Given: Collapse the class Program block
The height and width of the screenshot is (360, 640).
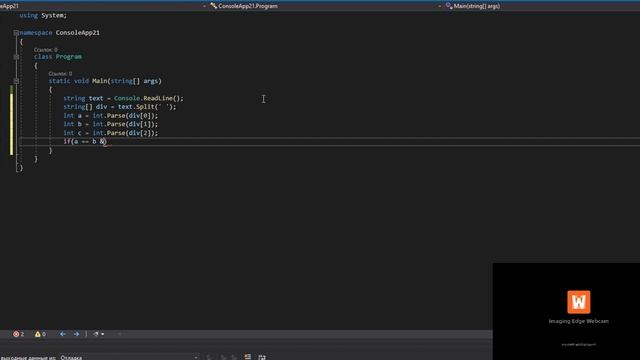Looking at the screenshot, I should click(x=16, y=57).
